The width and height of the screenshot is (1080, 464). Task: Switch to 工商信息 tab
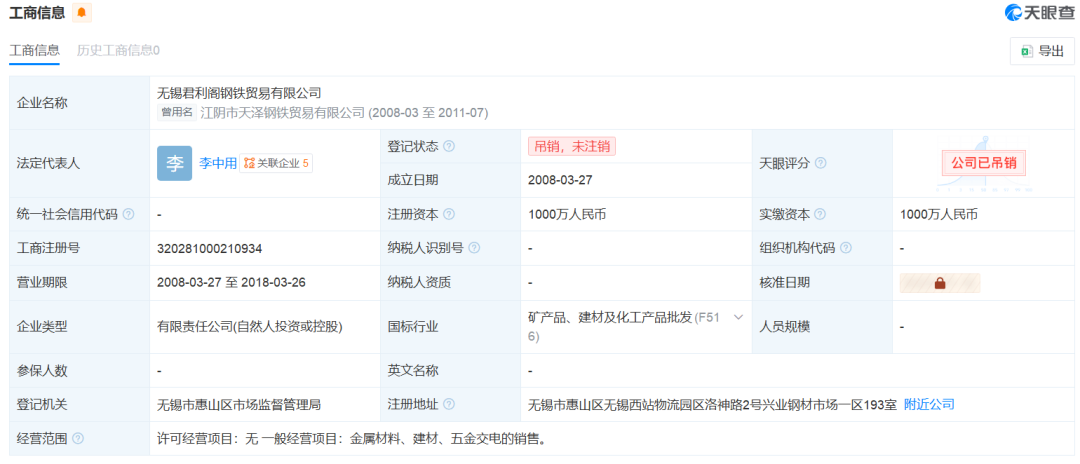click(x=34, y=50)
